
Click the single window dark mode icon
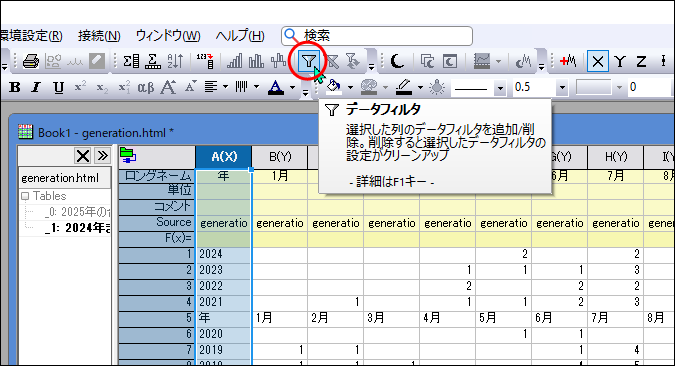(x=450, y=61)
